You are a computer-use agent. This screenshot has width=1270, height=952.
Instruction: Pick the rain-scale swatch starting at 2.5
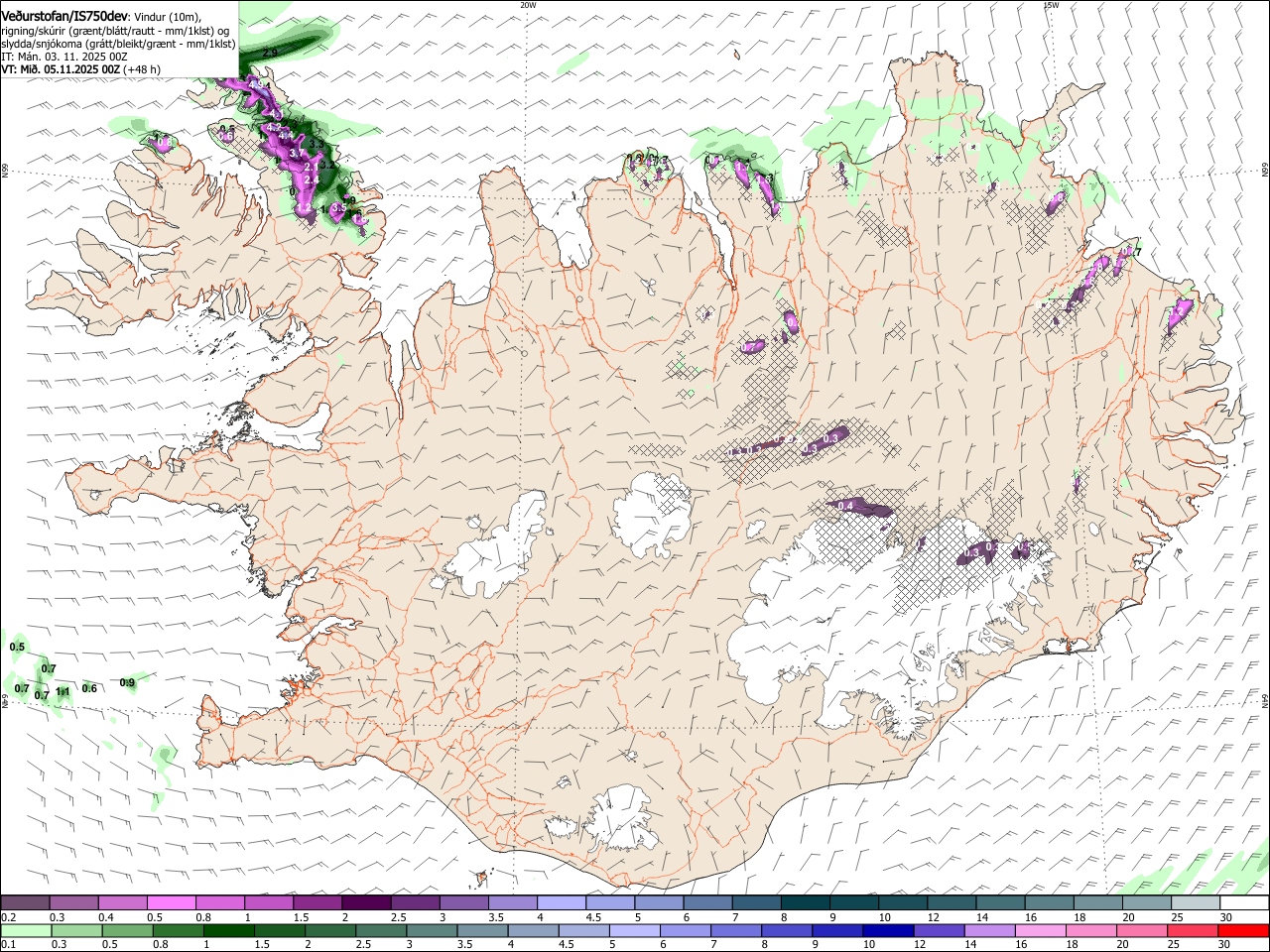coord(381,931)
